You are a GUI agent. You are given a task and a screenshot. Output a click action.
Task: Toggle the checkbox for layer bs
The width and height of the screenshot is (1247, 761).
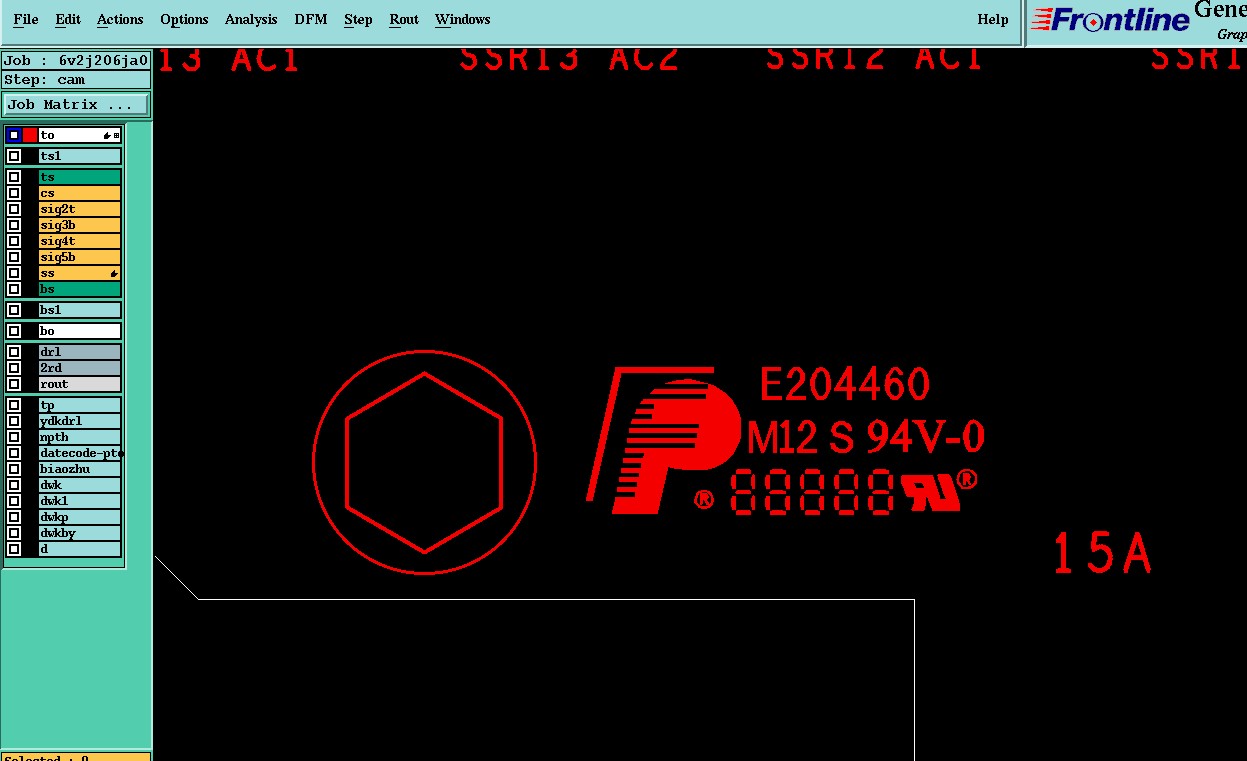coord(14,289)
